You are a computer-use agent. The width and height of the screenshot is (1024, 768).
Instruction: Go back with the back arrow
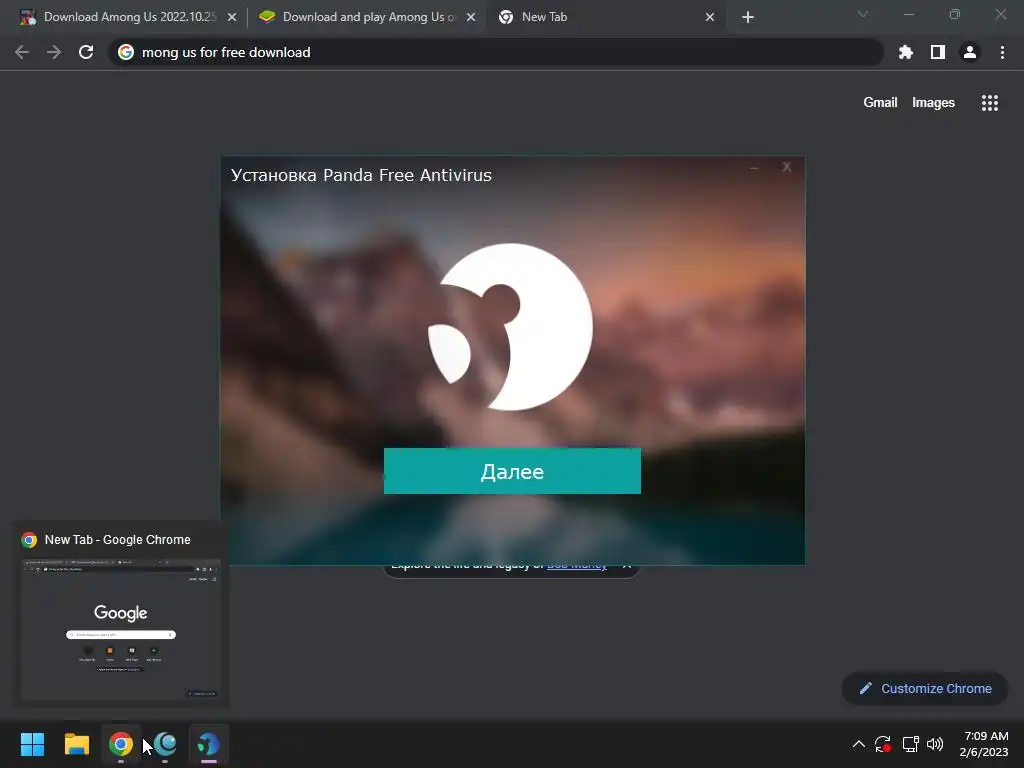pos(22,52)
